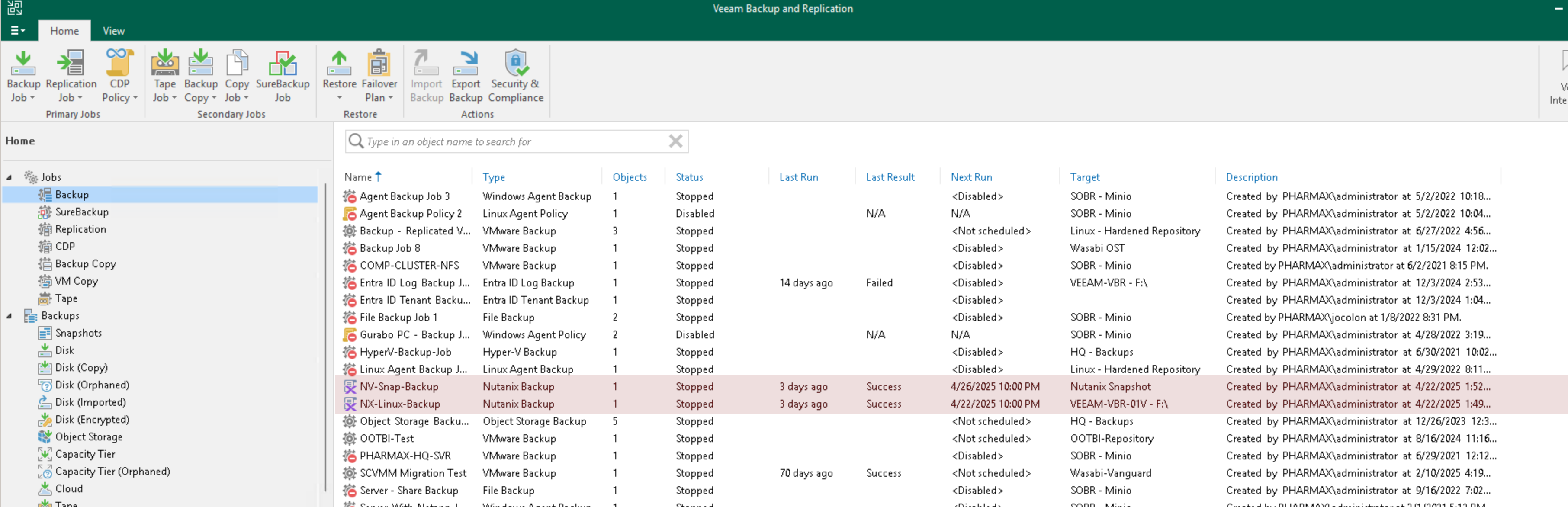The height and width of the screenshot is (507, 1568).
Task: Clear the search box with X
Action: click(675, 141)
